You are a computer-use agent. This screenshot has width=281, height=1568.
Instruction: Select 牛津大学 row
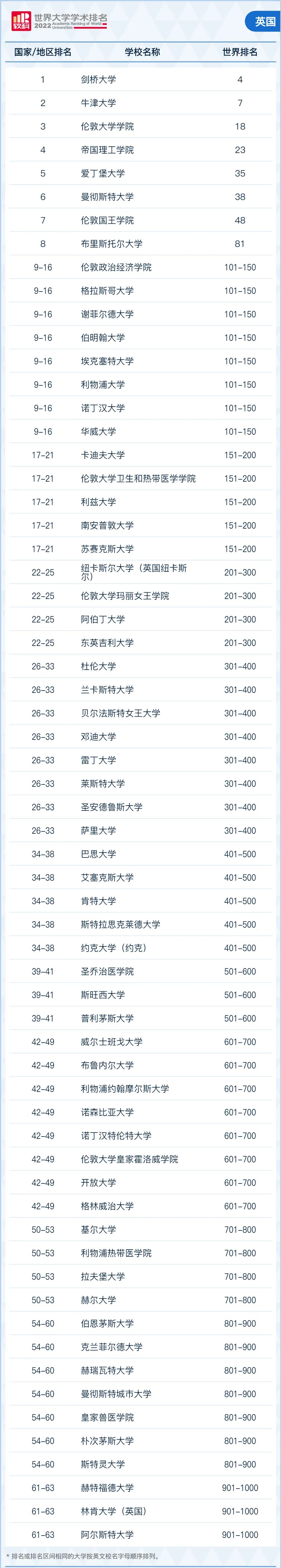(141, 103)
